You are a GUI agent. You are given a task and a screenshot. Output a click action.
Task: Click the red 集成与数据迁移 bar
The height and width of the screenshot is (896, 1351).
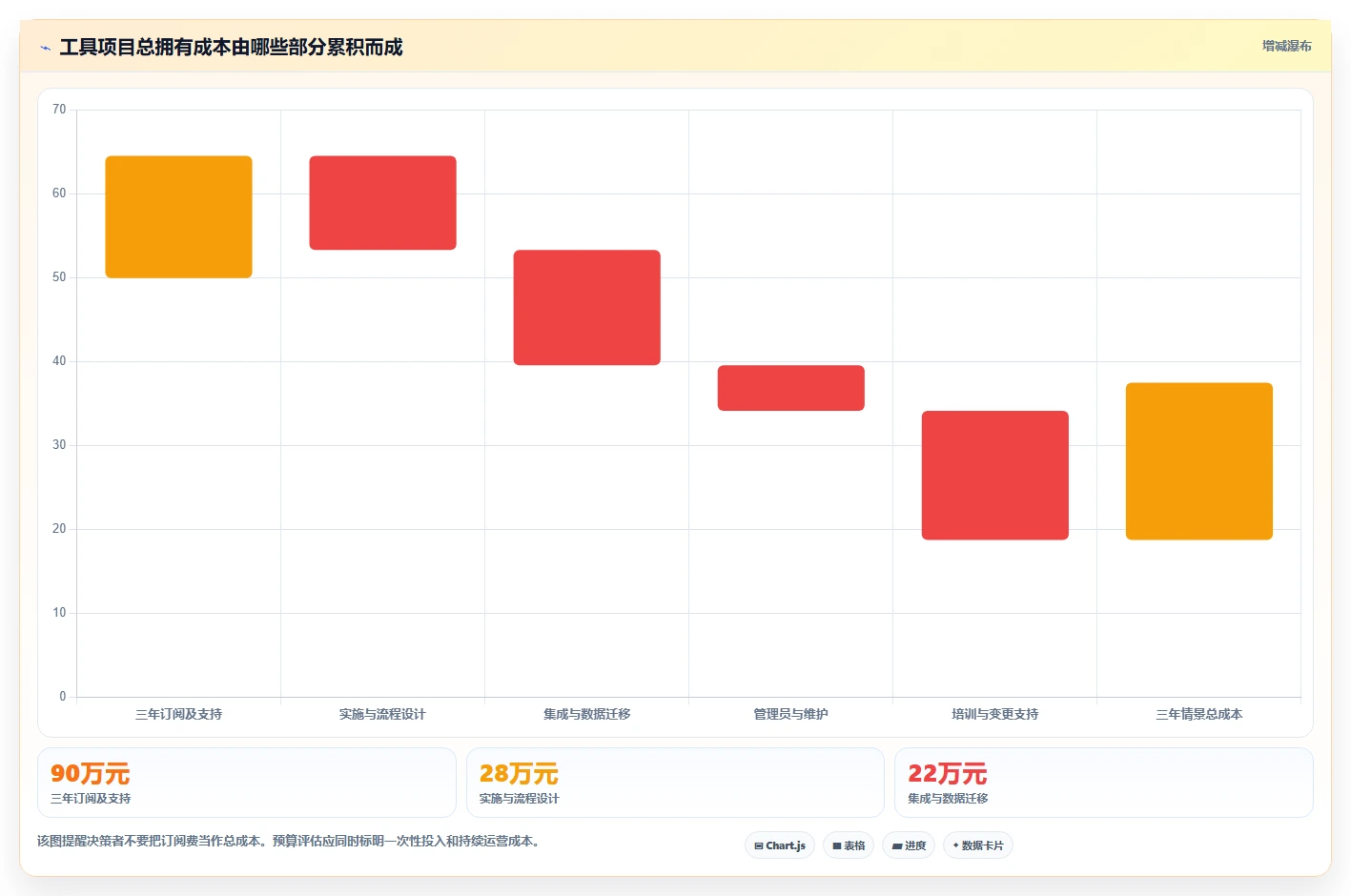(x=586, y=308)
